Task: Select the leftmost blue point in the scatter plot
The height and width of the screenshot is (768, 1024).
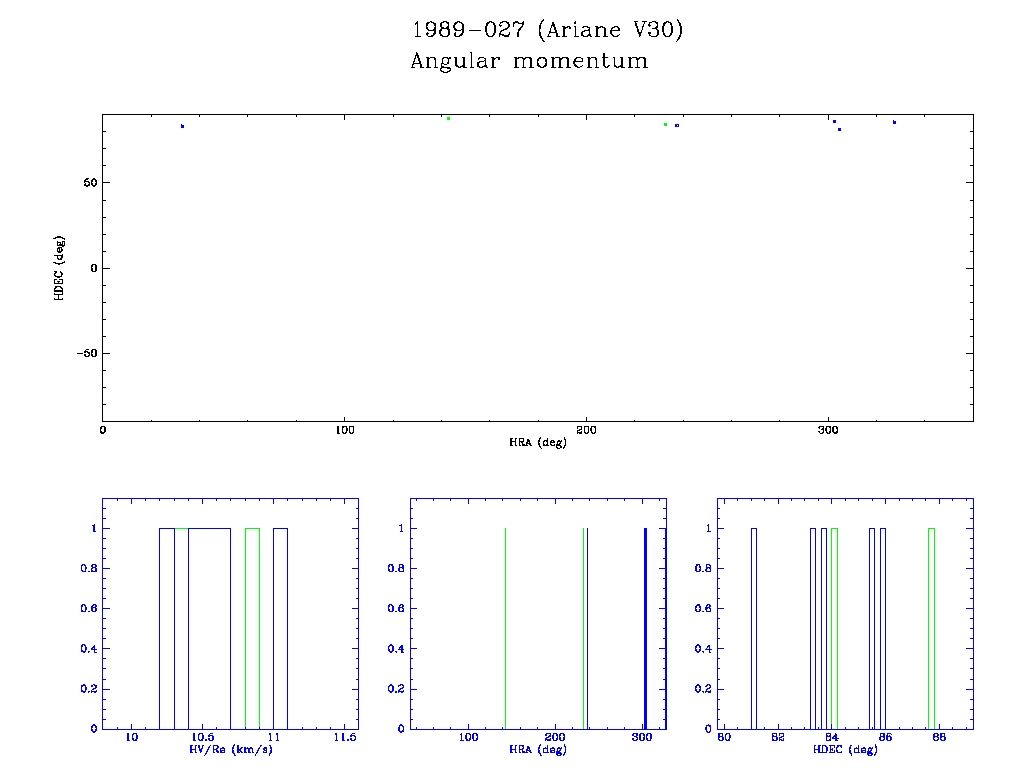Action: pyautogui.click(x=182, y=126)
